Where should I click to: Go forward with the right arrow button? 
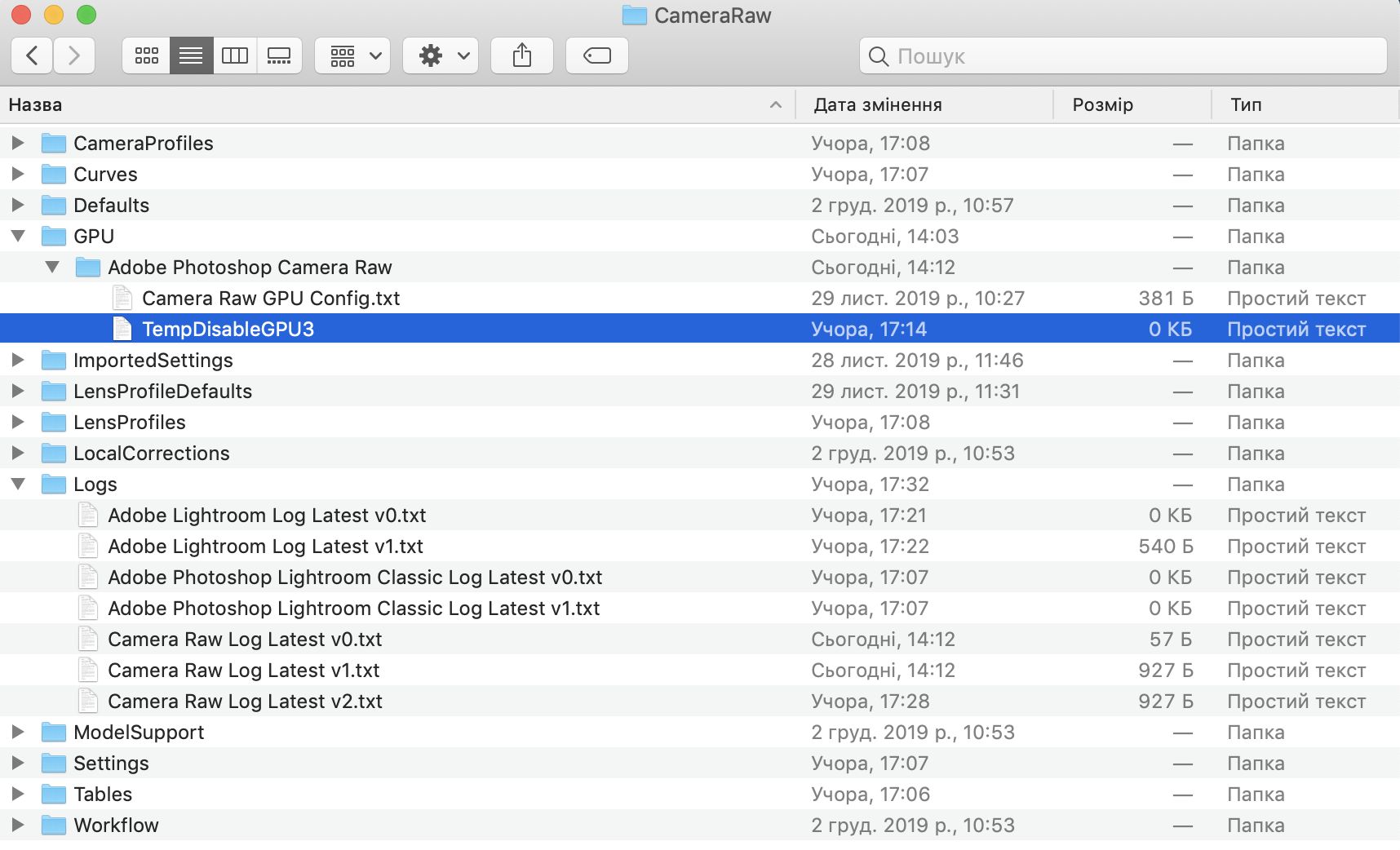click(x=74, y=55)
